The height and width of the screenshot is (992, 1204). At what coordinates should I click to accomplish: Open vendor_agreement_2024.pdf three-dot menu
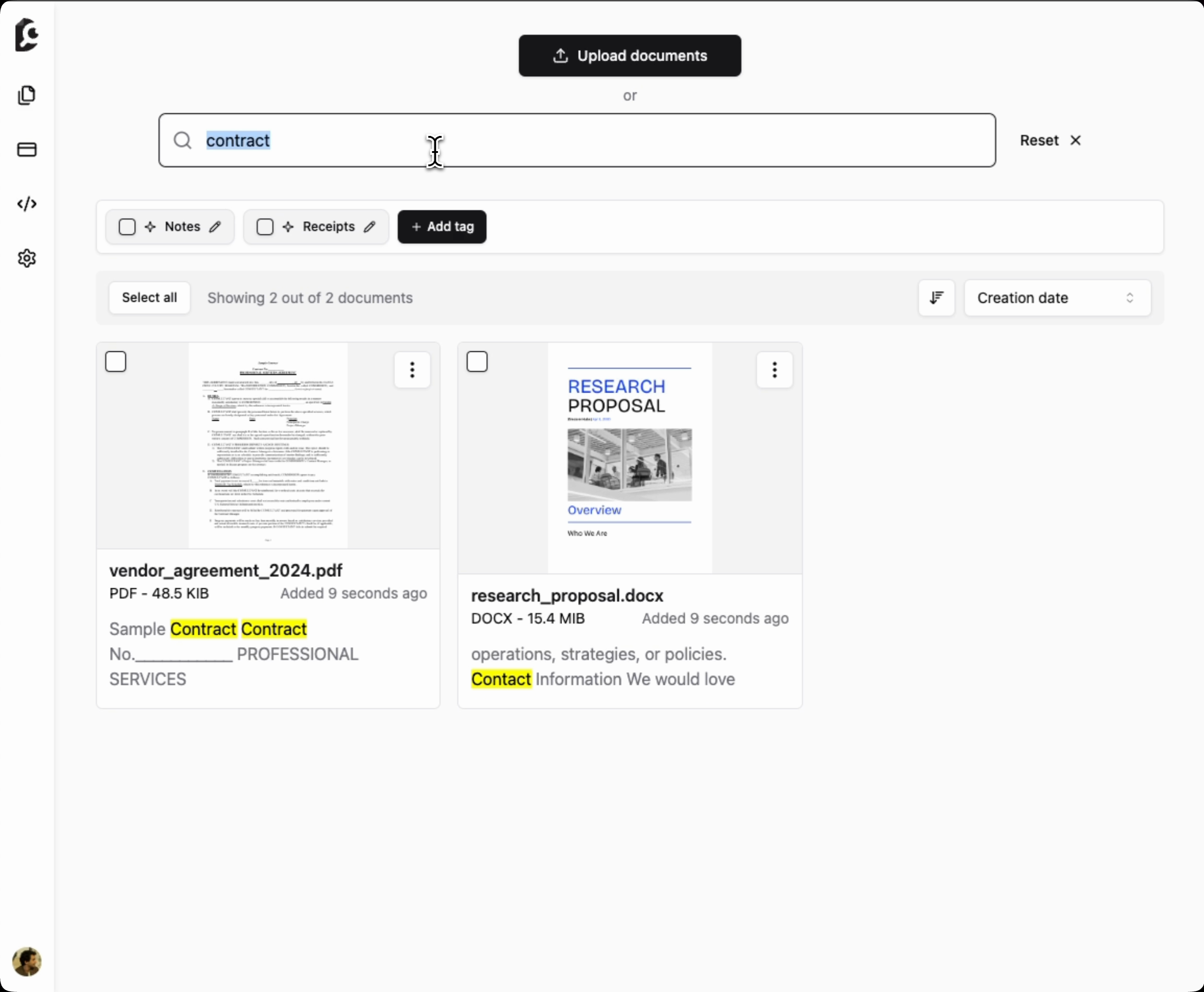[412, 370]
